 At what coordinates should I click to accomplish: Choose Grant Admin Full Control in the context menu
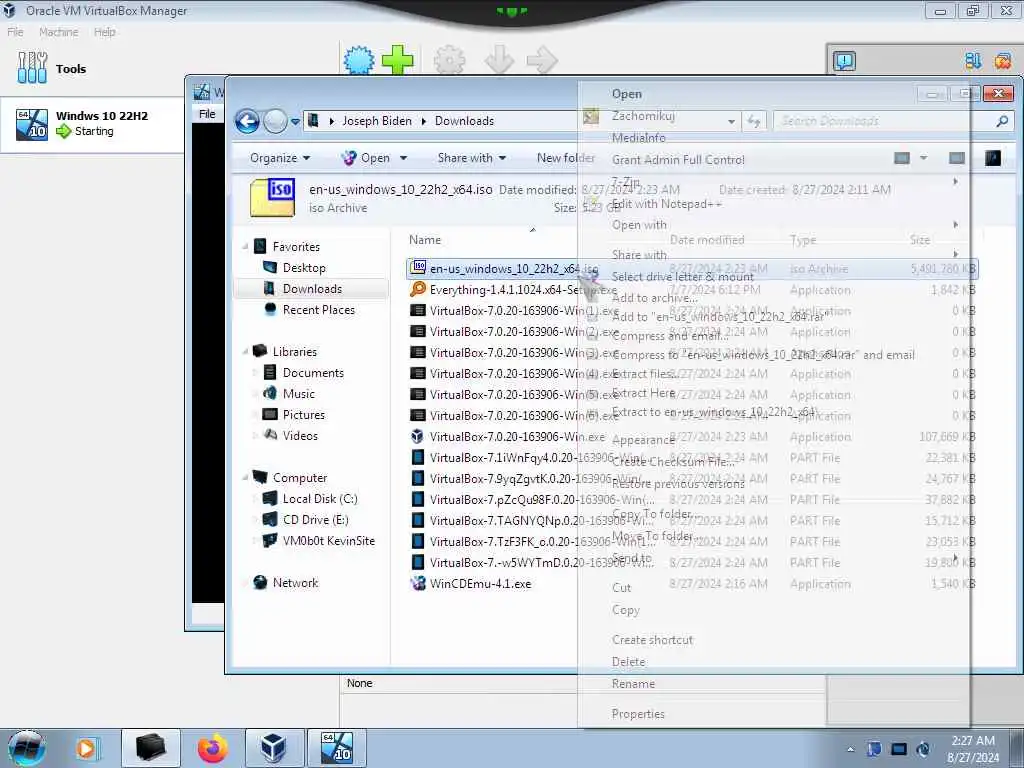678,159
